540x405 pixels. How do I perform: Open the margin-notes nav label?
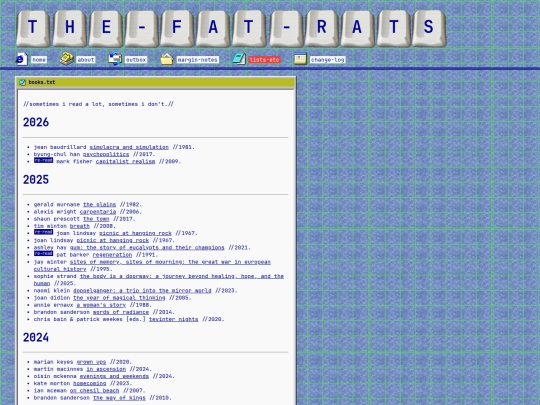pos(198,60)
